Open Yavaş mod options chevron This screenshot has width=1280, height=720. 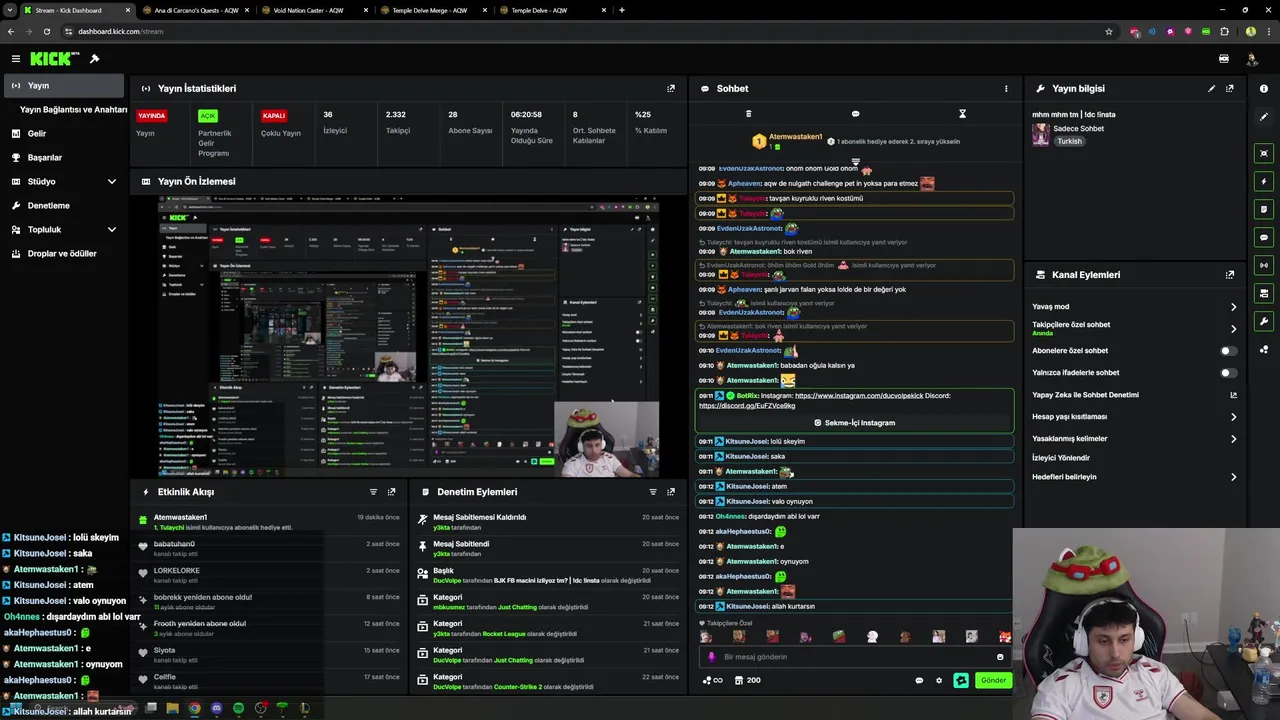pos(1233,307)
